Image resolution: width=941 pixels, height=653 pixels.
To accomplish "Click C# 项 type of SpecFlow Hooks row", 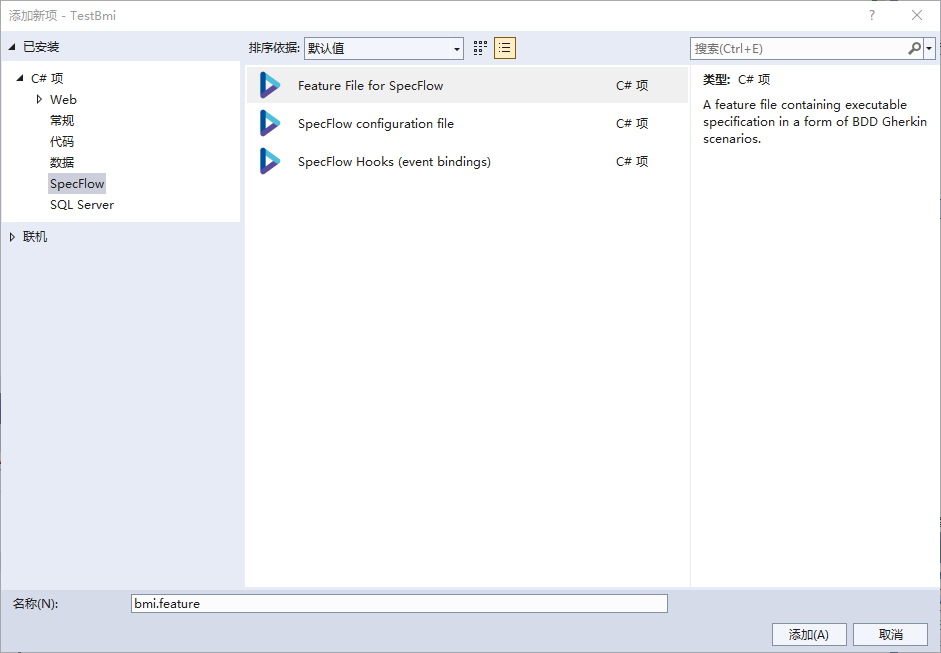I will pyautogui.click(x=632, y=161).
